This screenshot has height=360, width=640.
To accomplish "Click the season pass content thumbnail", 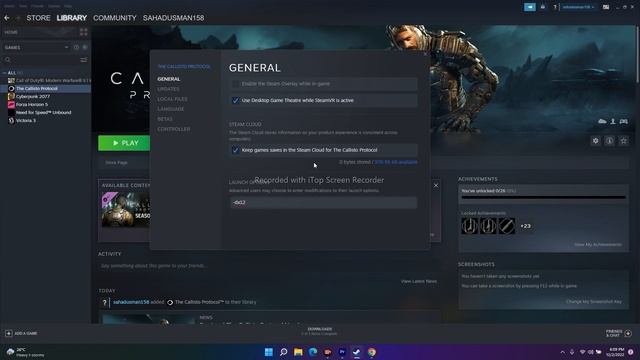I will (x=126, y=209).
